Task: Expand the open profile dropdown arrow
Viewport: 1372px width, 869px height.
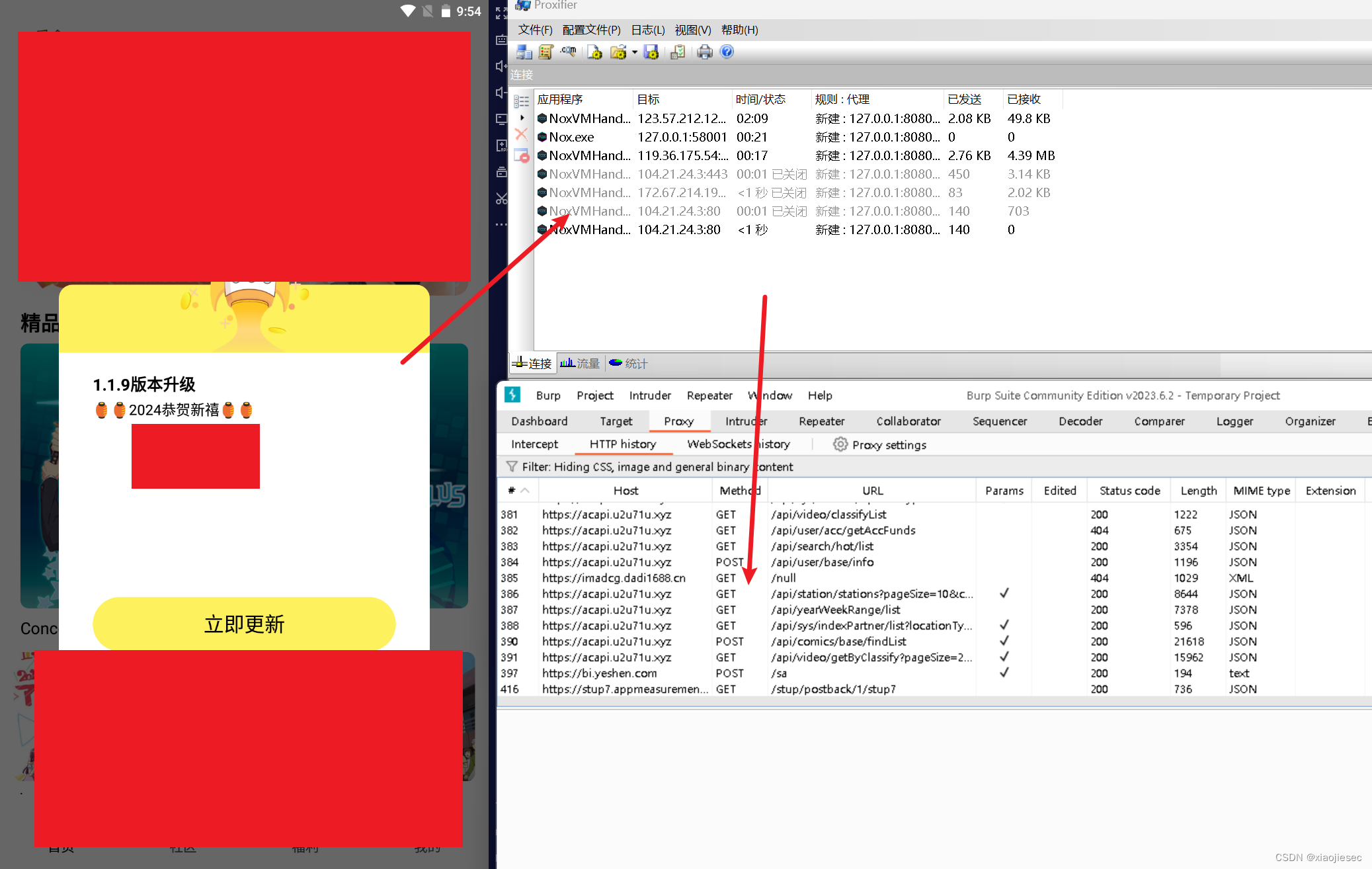Action: [x=635, y=52]
